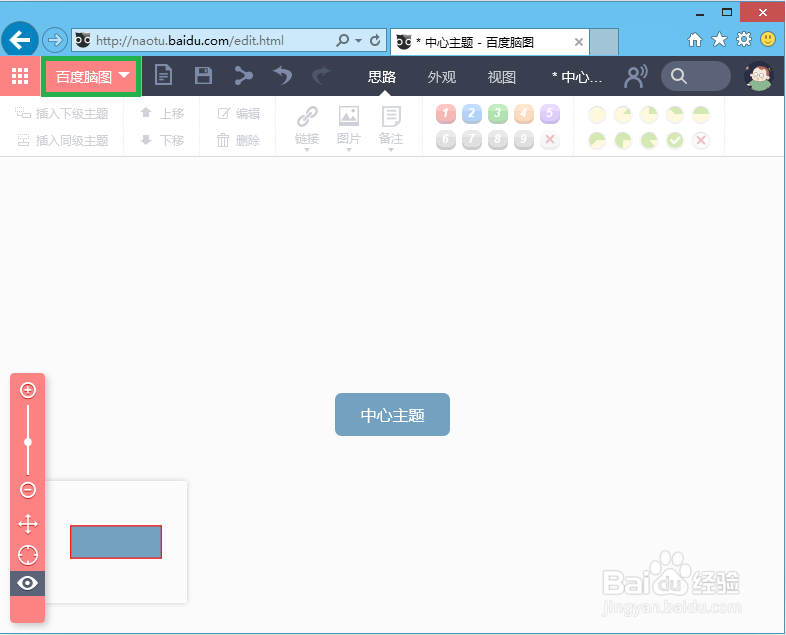This screenshot has height=635, width=786.
Task: Set progress to five-eighths pie
Action: point(597,140)
